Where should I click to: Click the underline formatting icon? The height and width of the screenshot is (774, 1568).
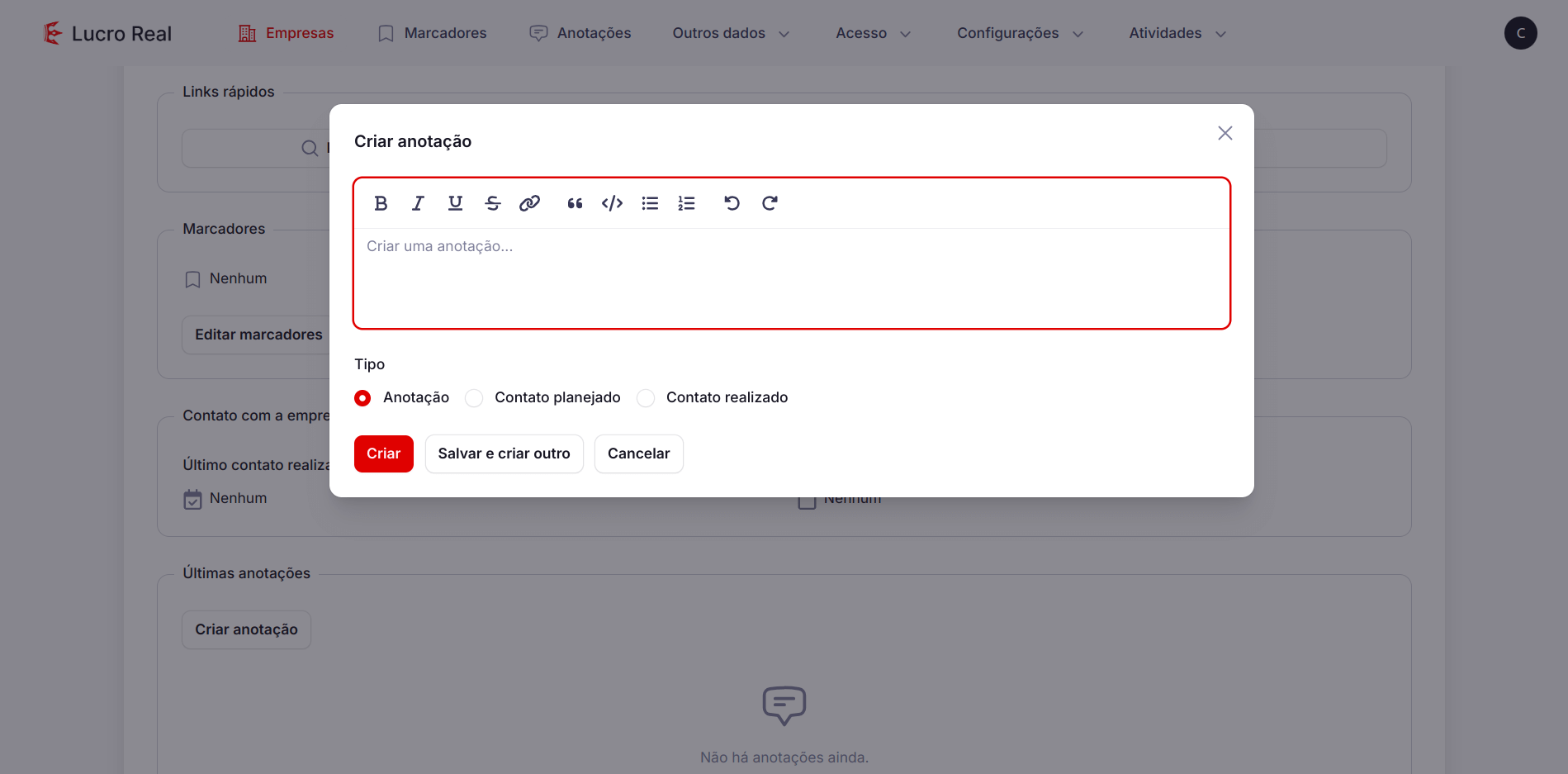(455, 203)
